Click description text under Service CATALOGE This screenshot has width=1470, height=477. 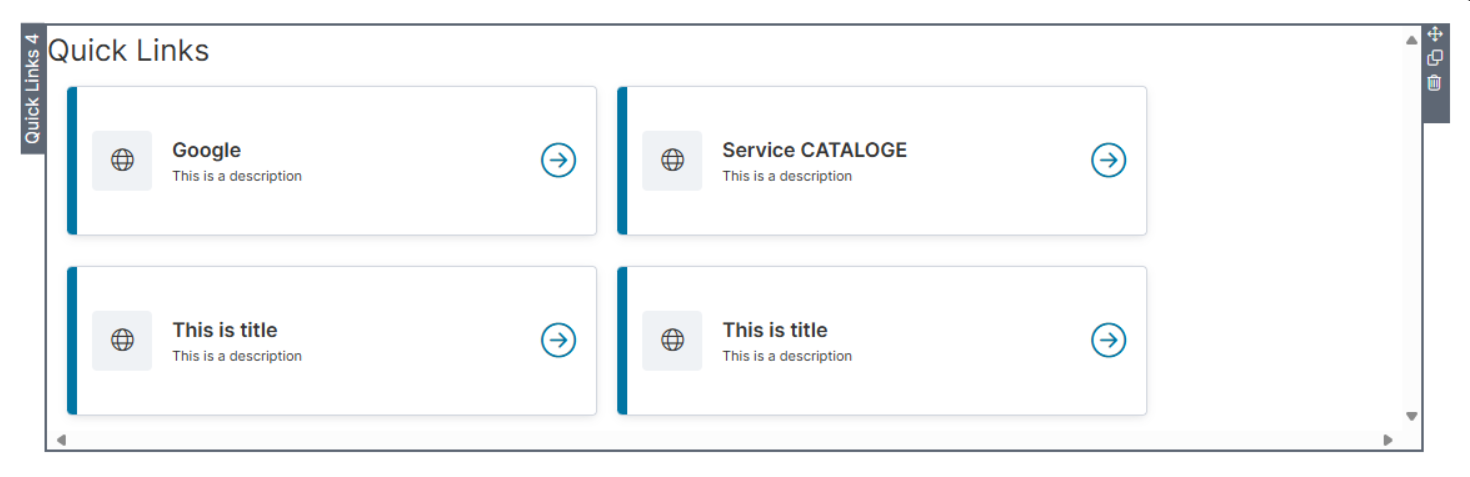click(x=787, y=176)
